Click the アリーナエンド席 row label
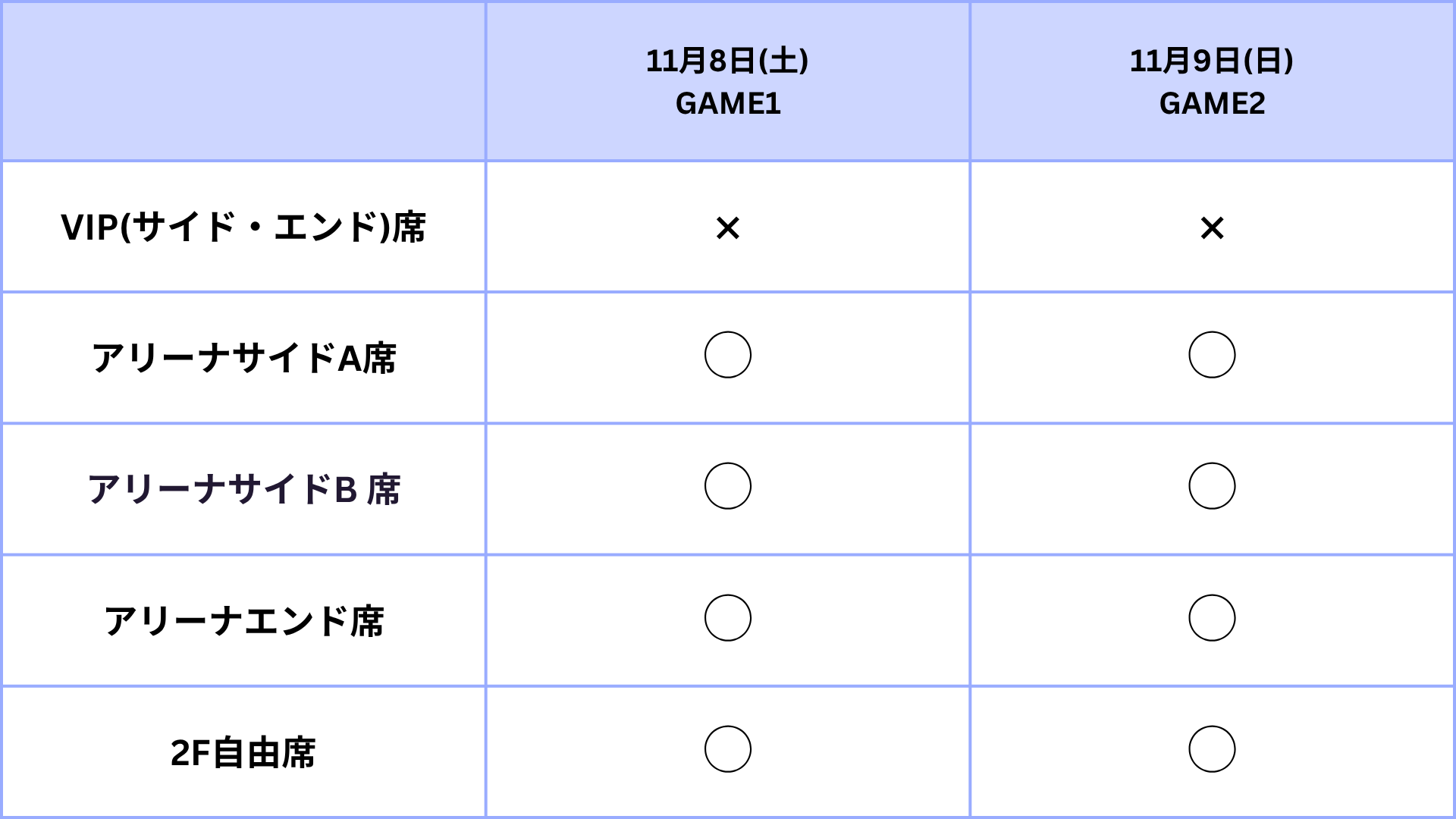 (243, 621)
